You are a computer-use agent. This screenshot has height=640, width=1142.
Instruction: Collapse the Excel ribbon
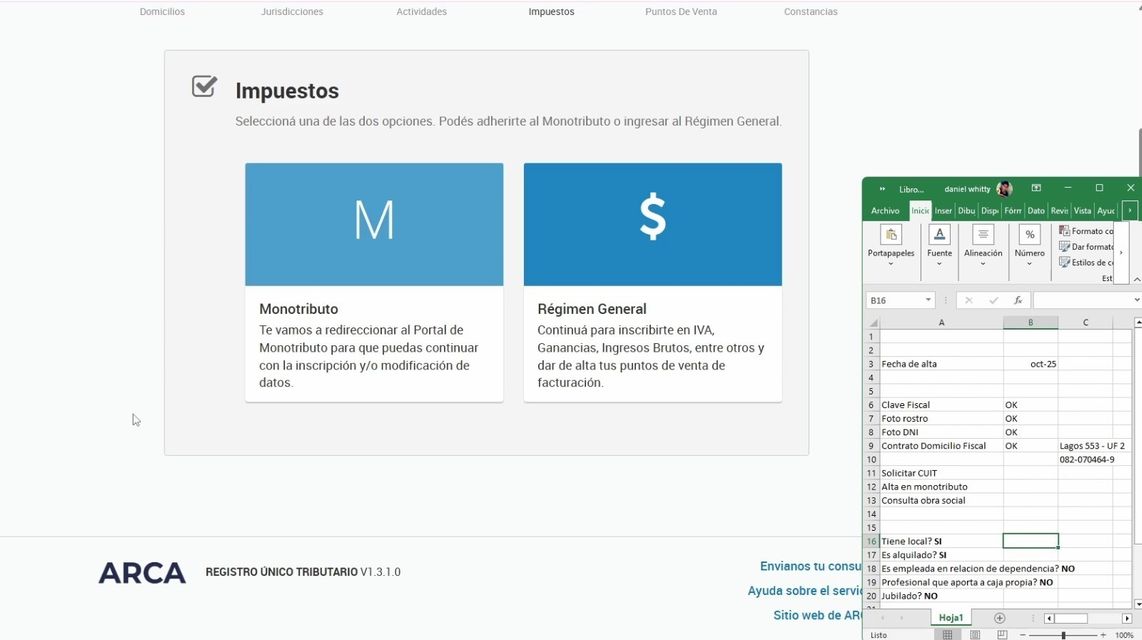click(x=1136, y=279)
